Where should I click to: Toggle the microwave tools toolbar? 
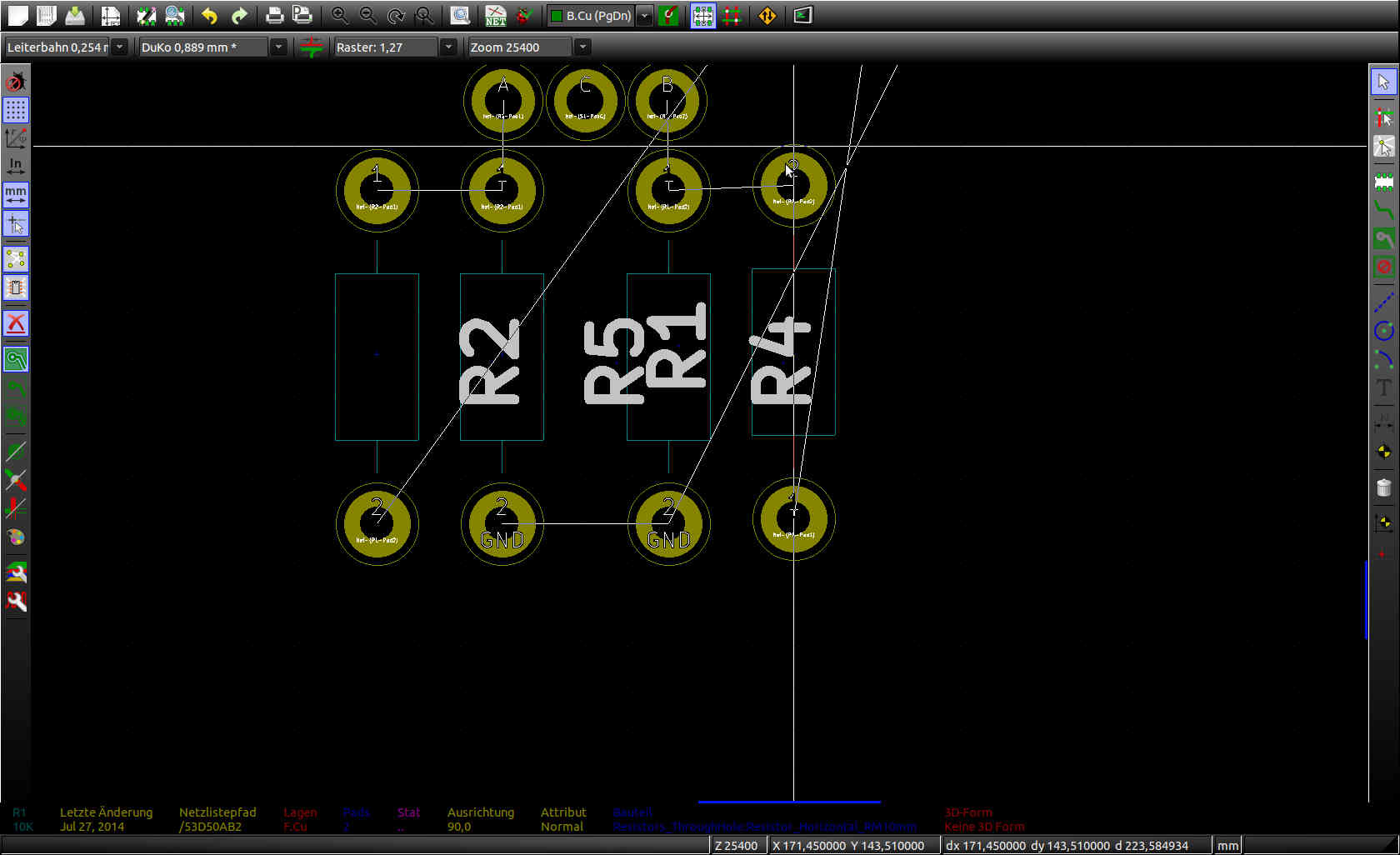pos(16,601)
